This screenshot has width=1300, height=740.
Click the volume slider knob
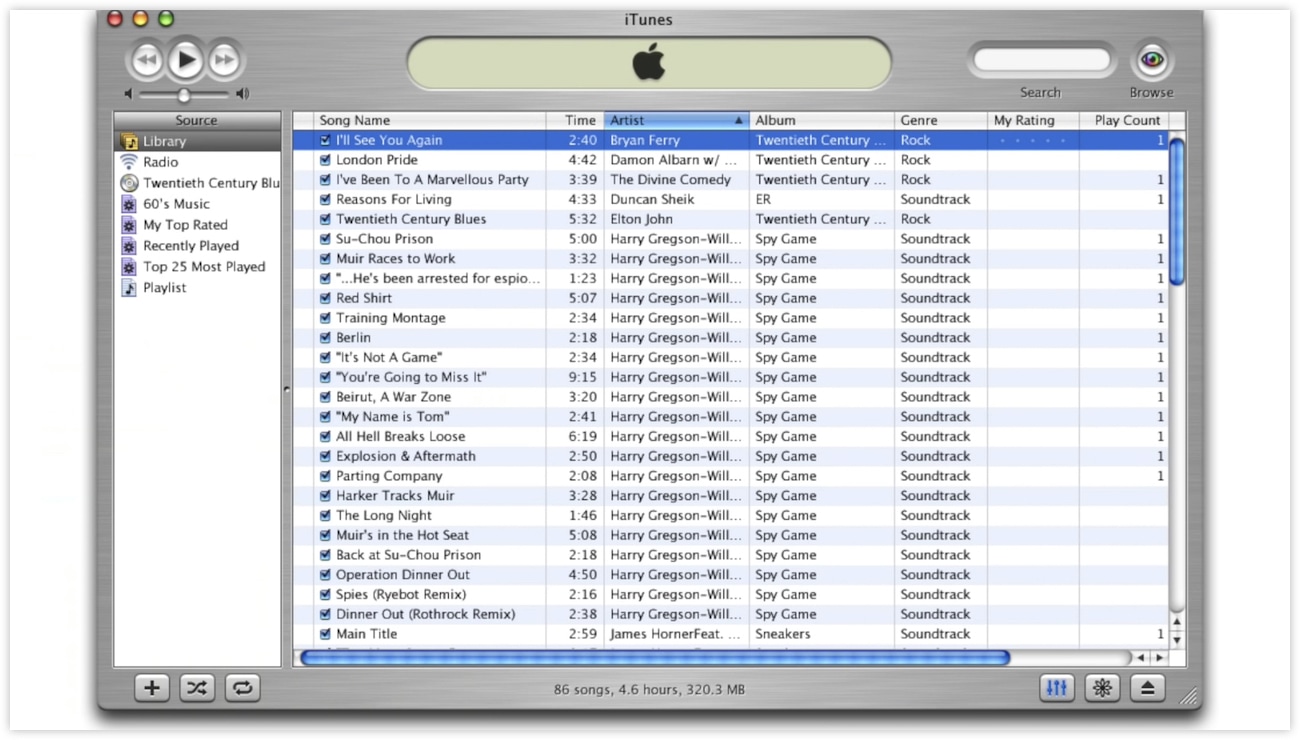[184, 95]
